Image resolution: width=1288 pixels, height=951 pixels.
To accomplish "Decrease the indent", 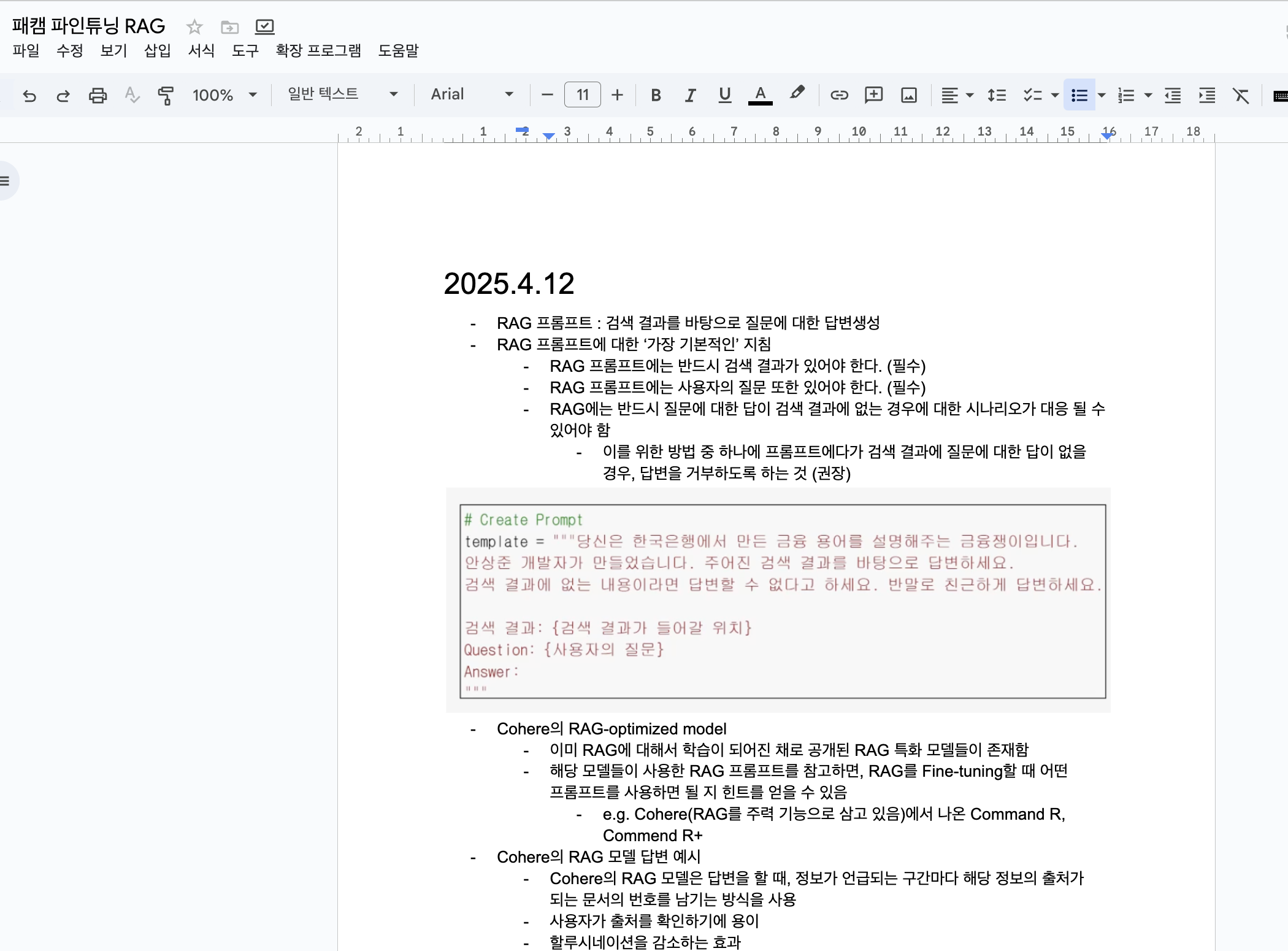I will [x=1173, y=95].
